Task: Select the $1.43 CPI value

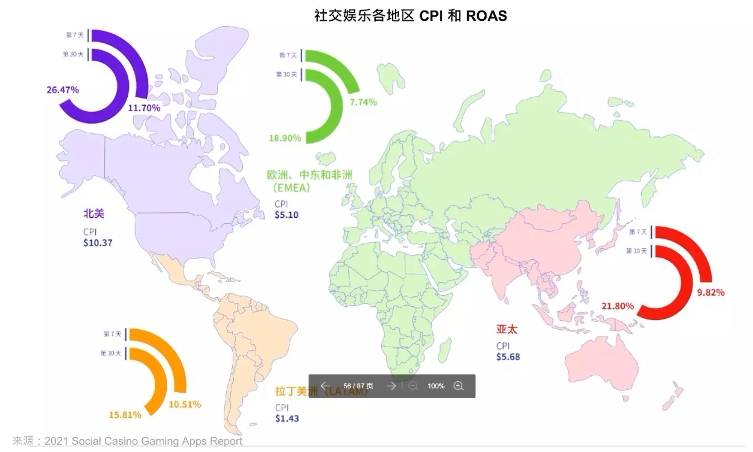Action: point(287,418)
